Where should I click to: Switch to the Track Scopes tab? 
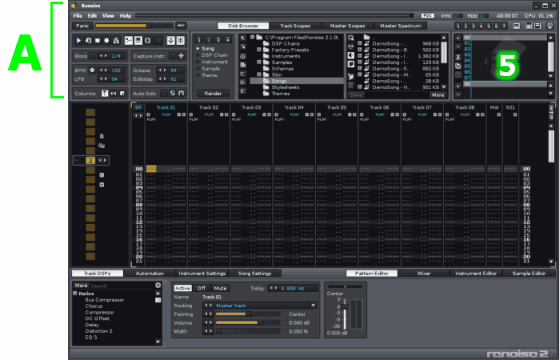(295, 26)
